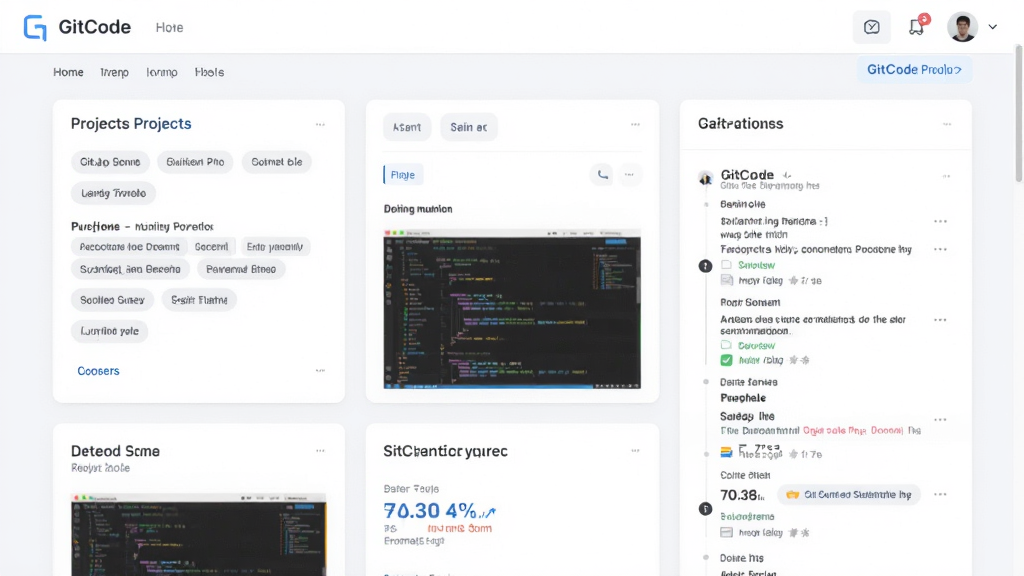
Task: Click the GitCode Prealo button
Action: click(914, 70)
